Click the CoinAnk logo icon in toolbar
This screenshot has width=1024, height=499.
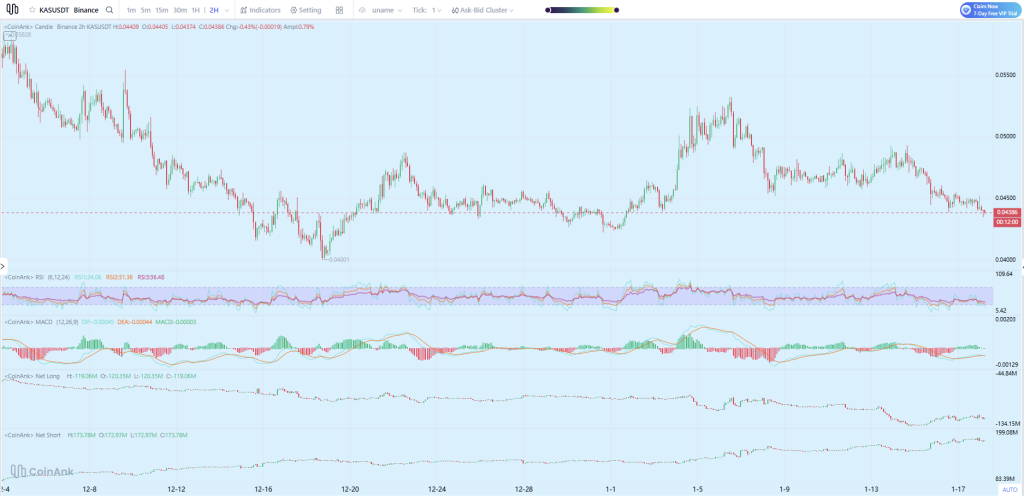(x=11, y=10)
